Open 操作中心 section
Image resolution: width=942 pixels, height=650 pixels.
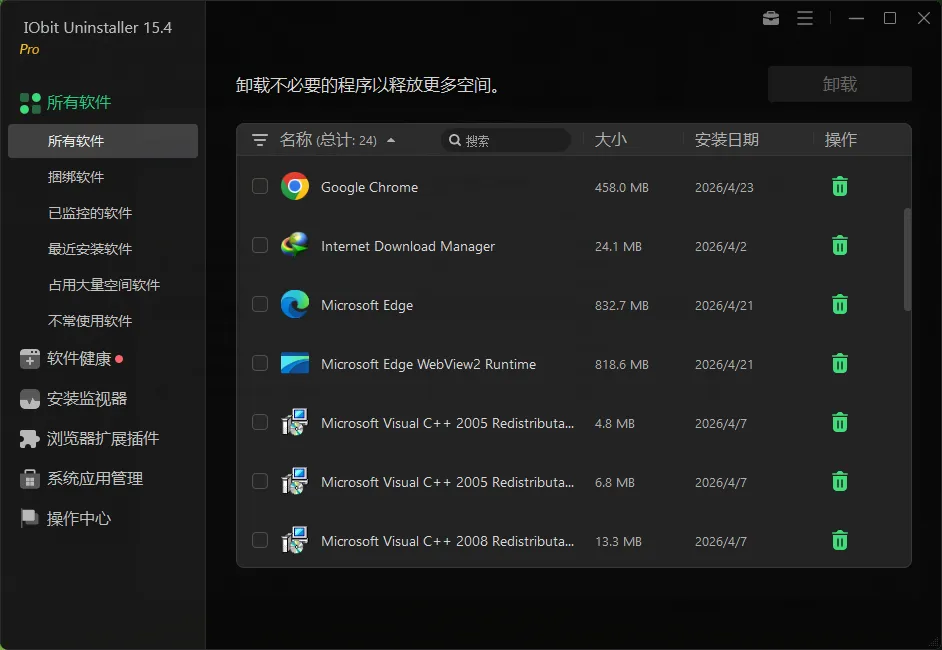79,518
